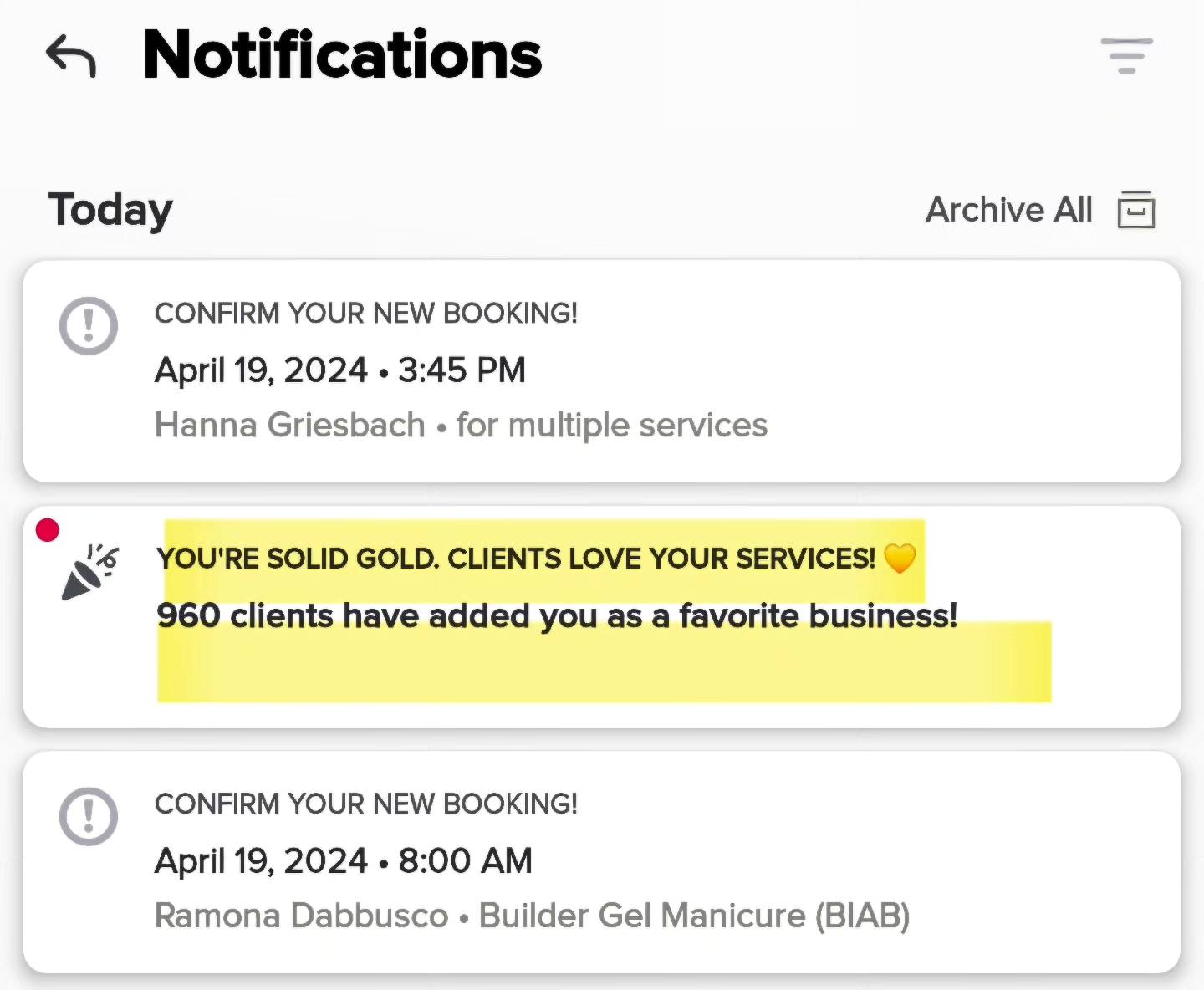Screen dimensions: 1204x990
Task: Click April 19, 2024 8:00 AM booking time
Action: [344, 861]
